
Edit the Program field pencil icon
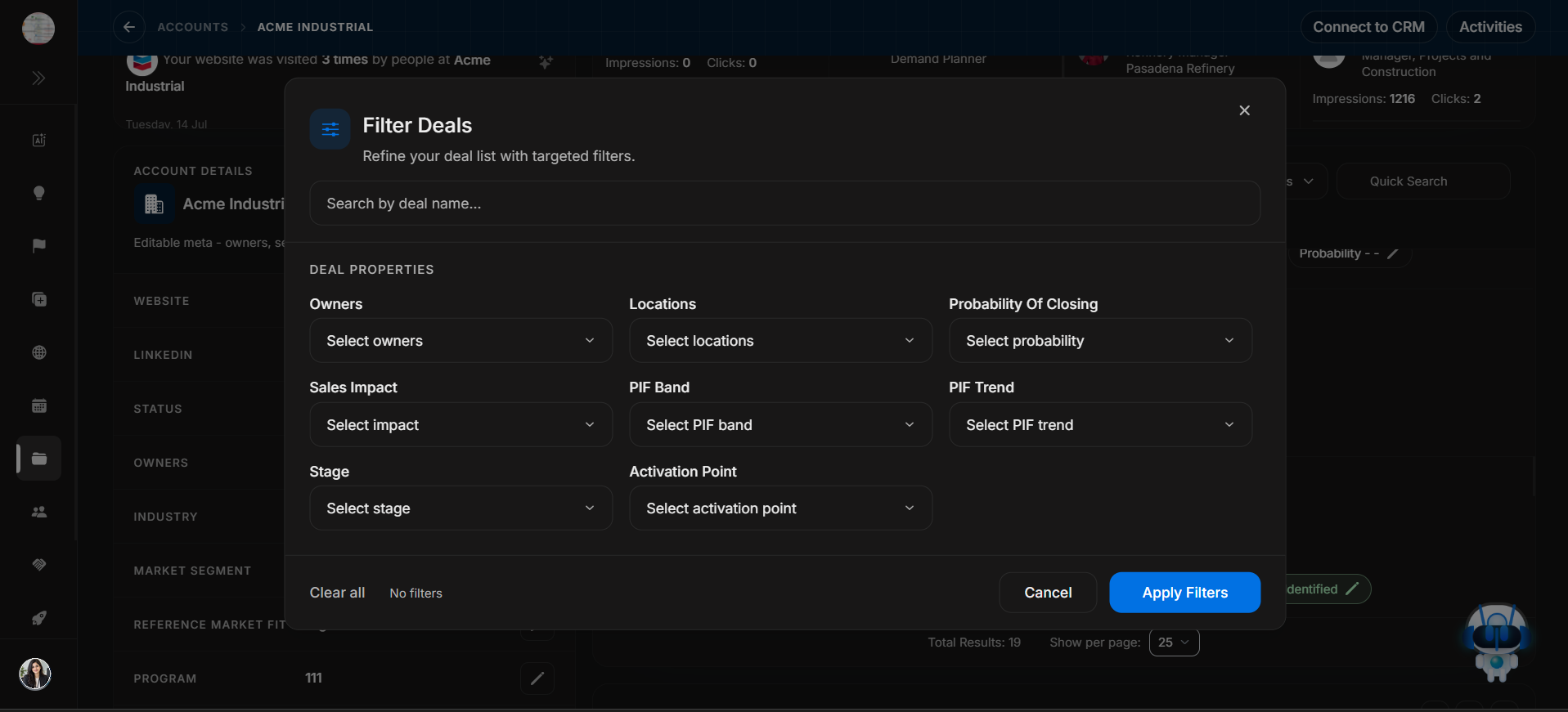pos(537,678)
